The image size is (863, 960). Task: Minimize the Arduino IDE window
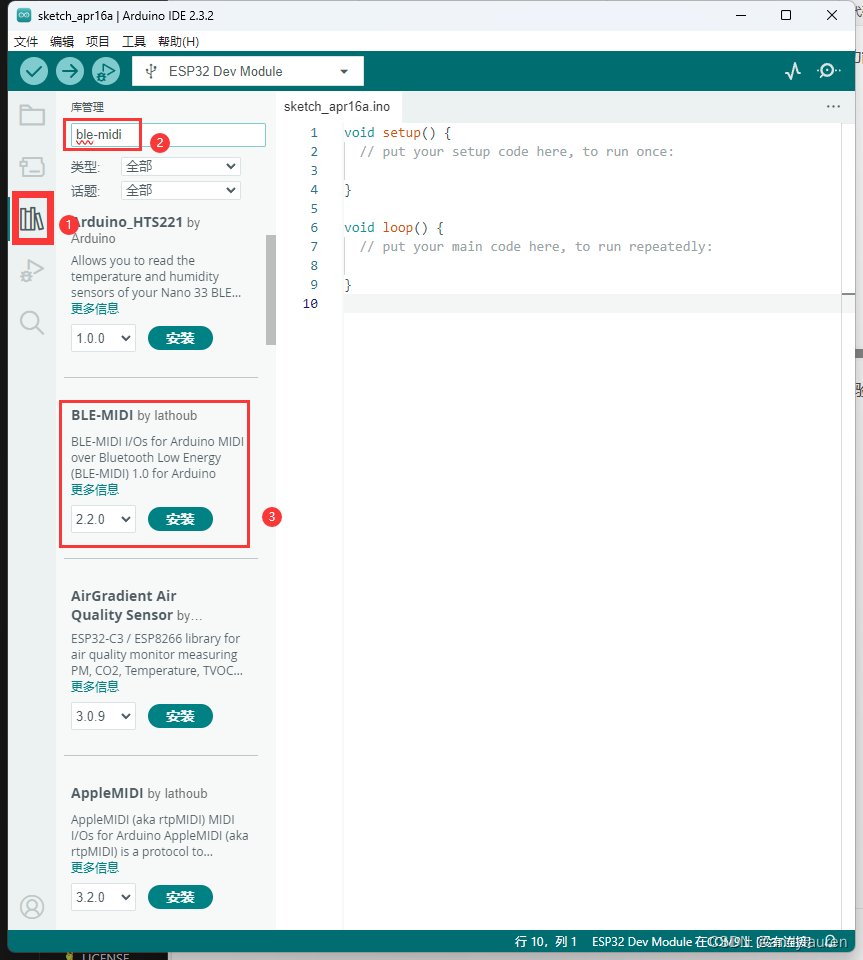(x=741, y=15)
